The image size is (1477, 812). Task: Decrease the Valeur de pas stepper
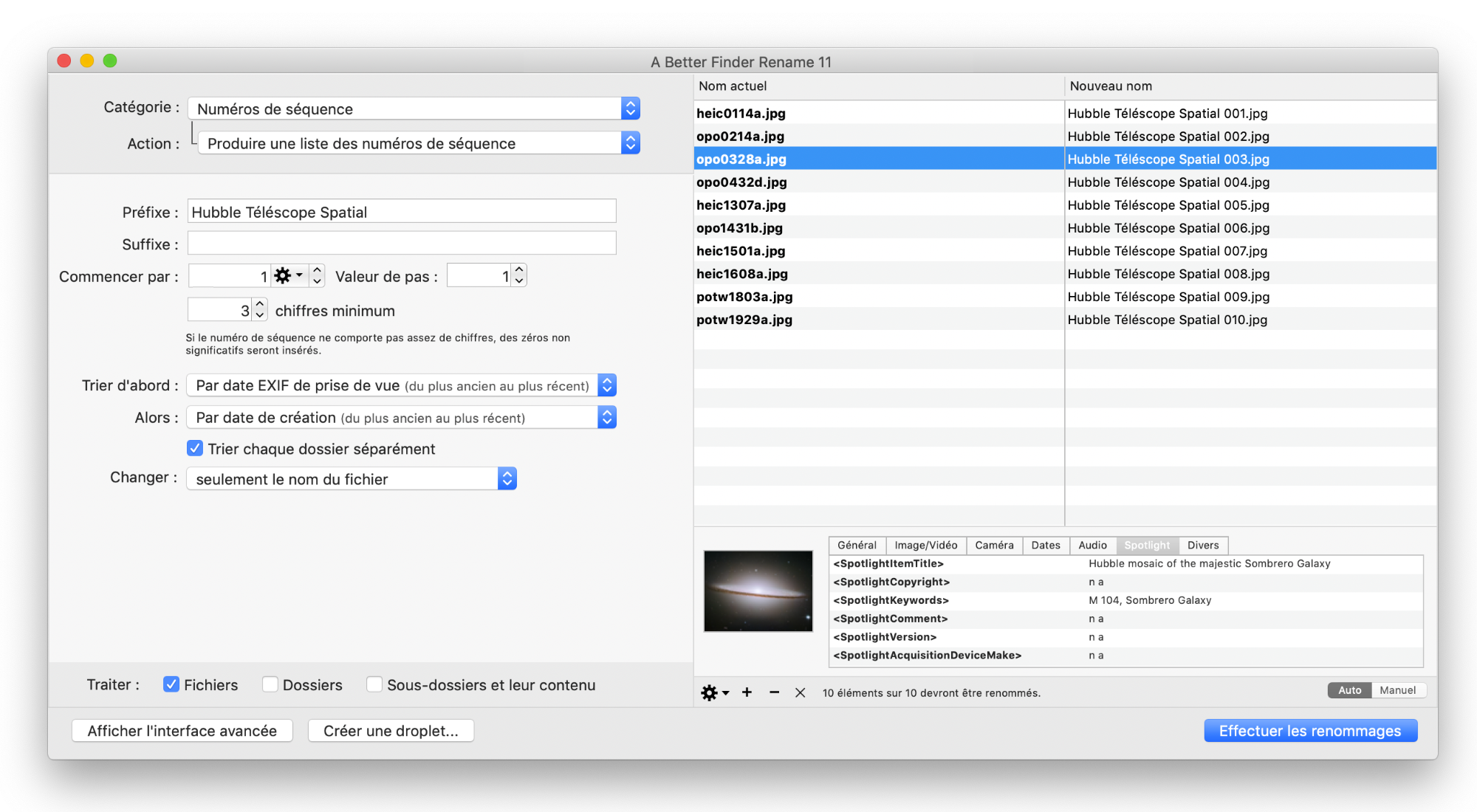(x=519, y=281)
